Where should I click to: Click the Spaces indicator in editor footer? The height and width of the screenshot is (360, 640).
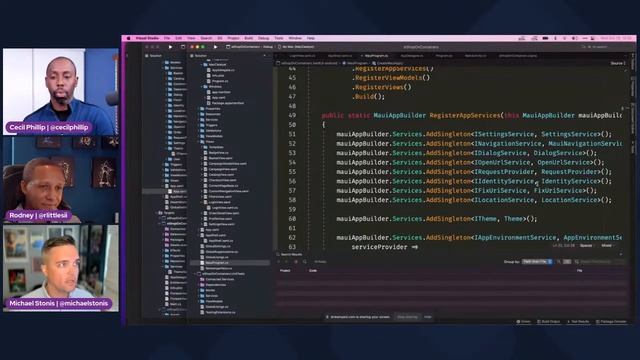point(586,246)
